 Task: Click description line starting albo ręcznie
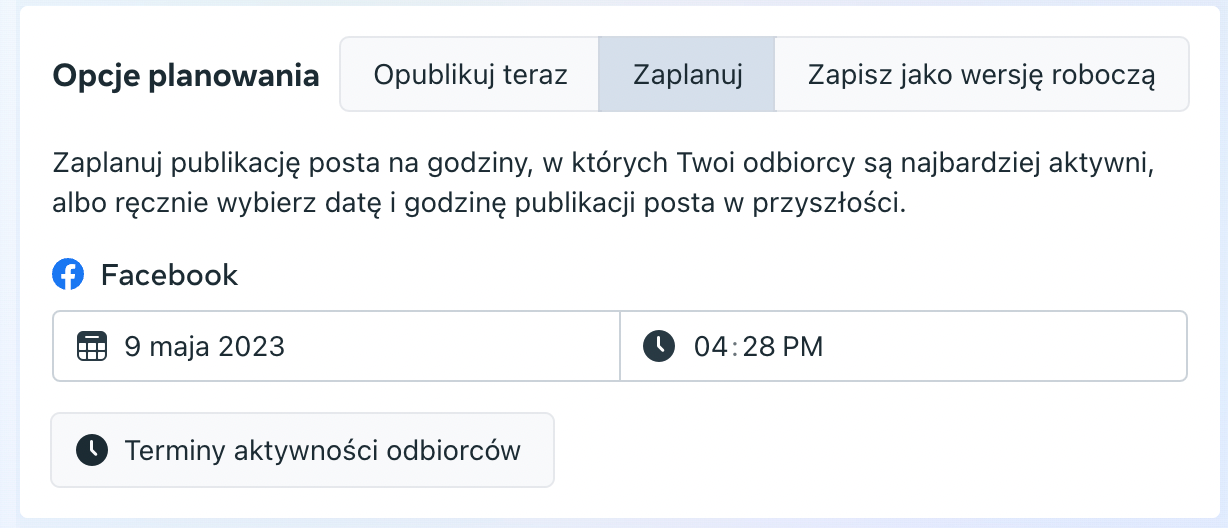(x=479, y=203)
